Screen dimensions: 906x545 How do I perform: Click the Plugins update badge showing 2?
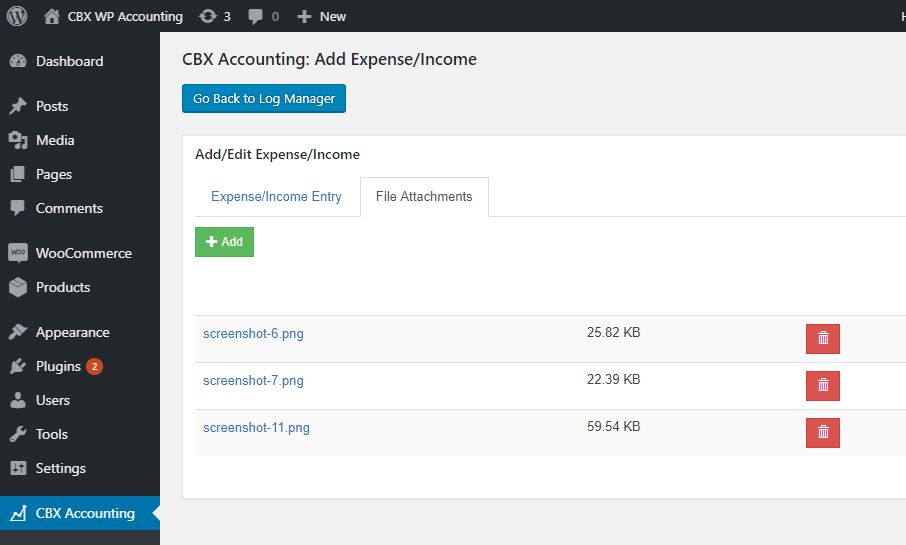tap(95, 366)
